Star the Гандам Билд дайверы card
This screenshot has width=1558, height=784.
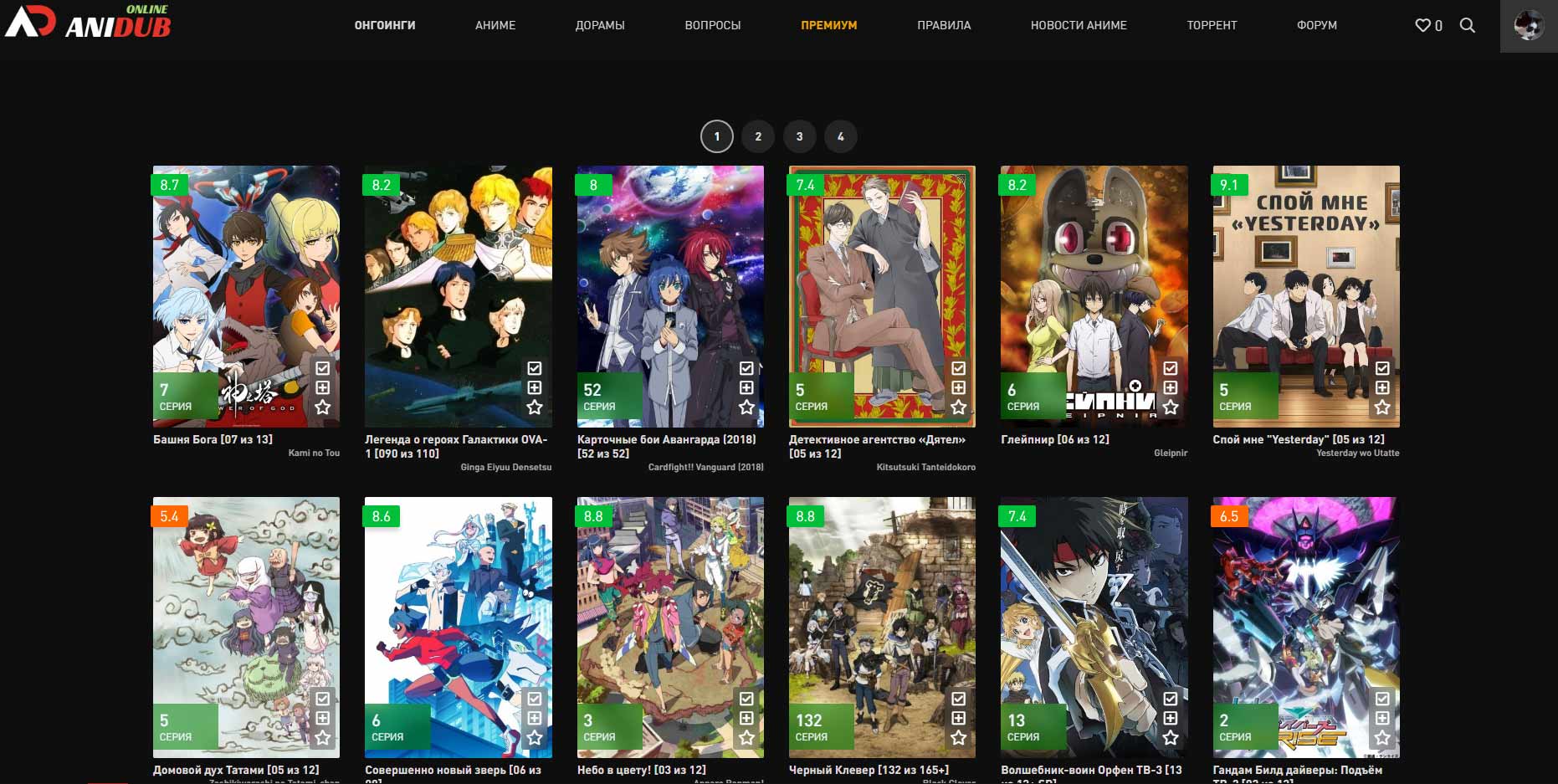point(1382,738)
